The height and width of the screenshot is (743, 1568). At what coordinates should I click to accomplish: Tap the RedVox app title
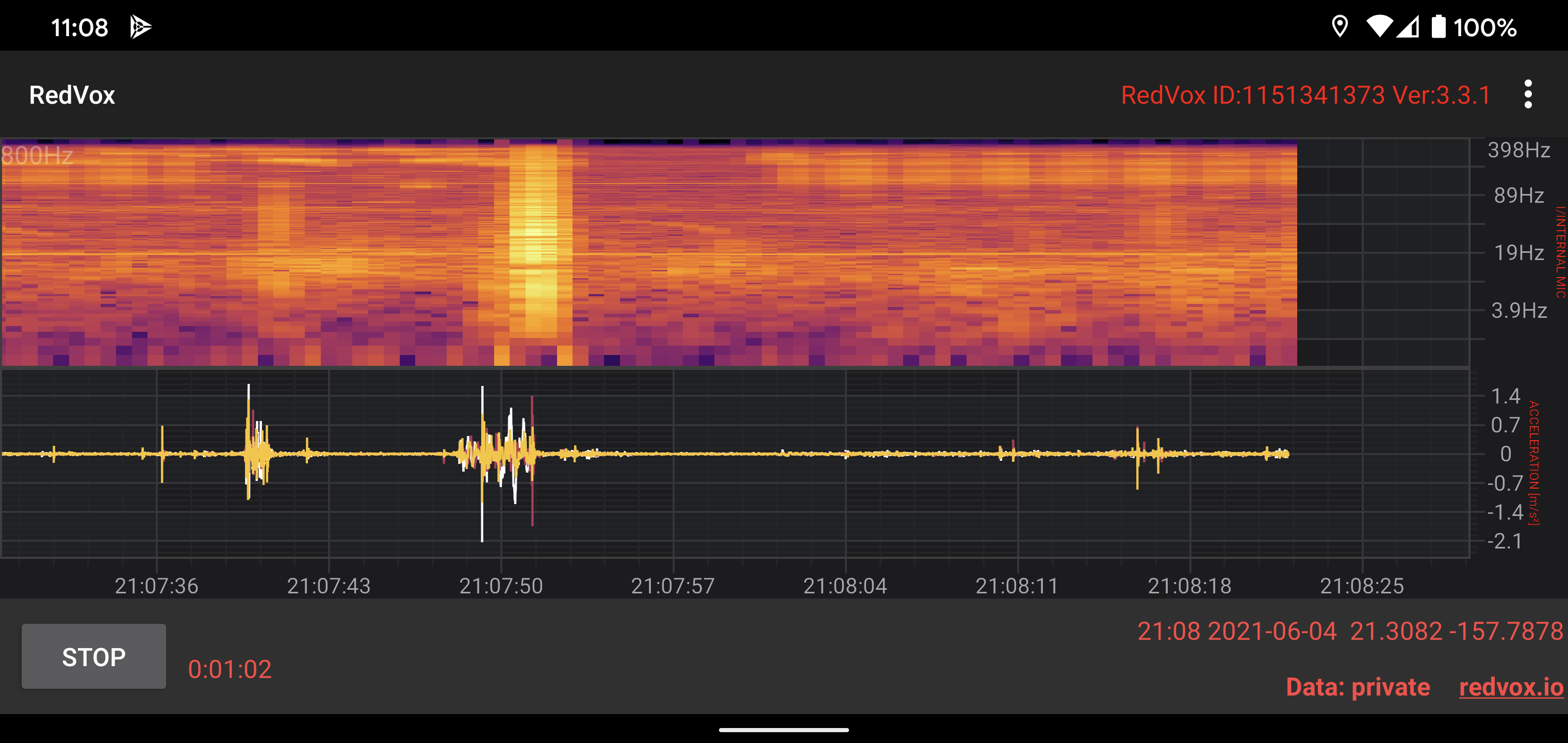[72, 95]
